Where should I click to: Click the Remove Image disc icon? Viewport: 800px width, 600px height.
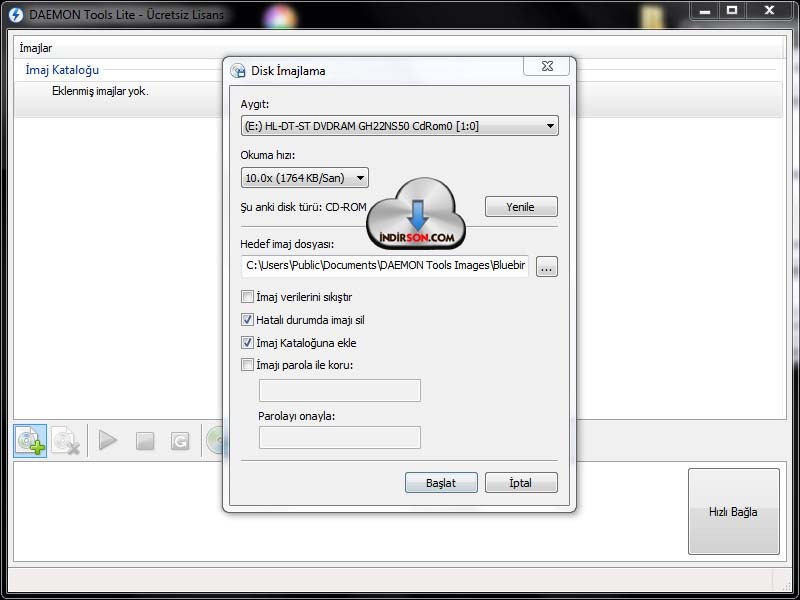coord(66,441)
